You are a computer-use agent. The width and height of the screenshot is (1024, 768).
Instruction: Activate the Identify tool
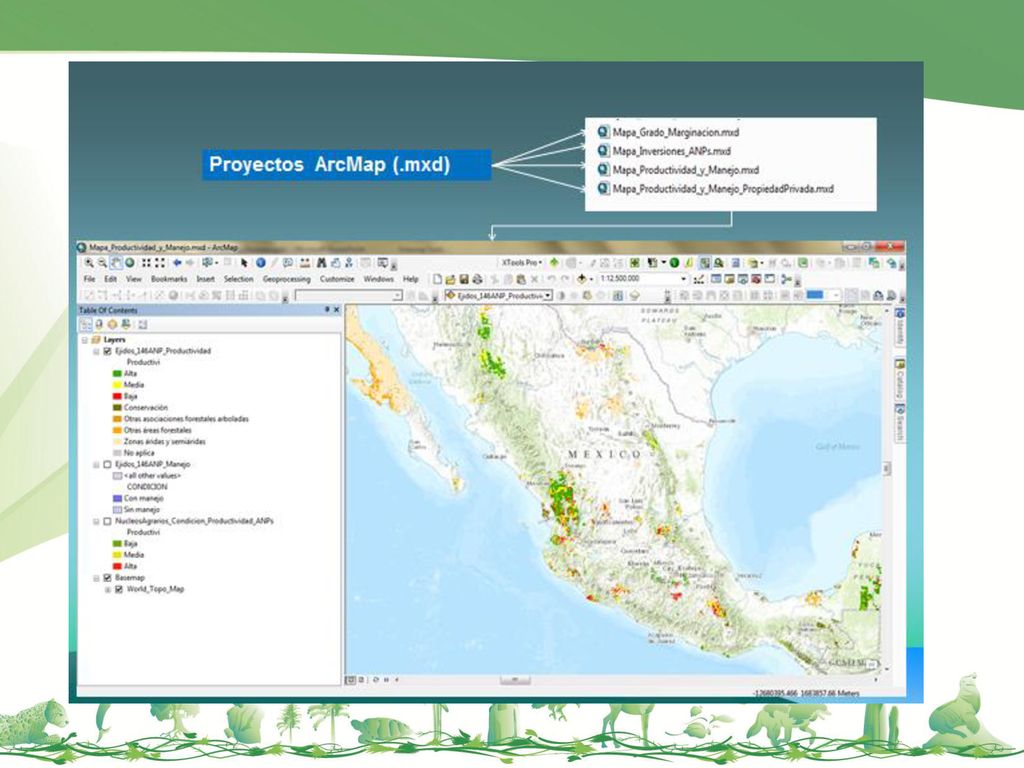(x=261, y=263)
